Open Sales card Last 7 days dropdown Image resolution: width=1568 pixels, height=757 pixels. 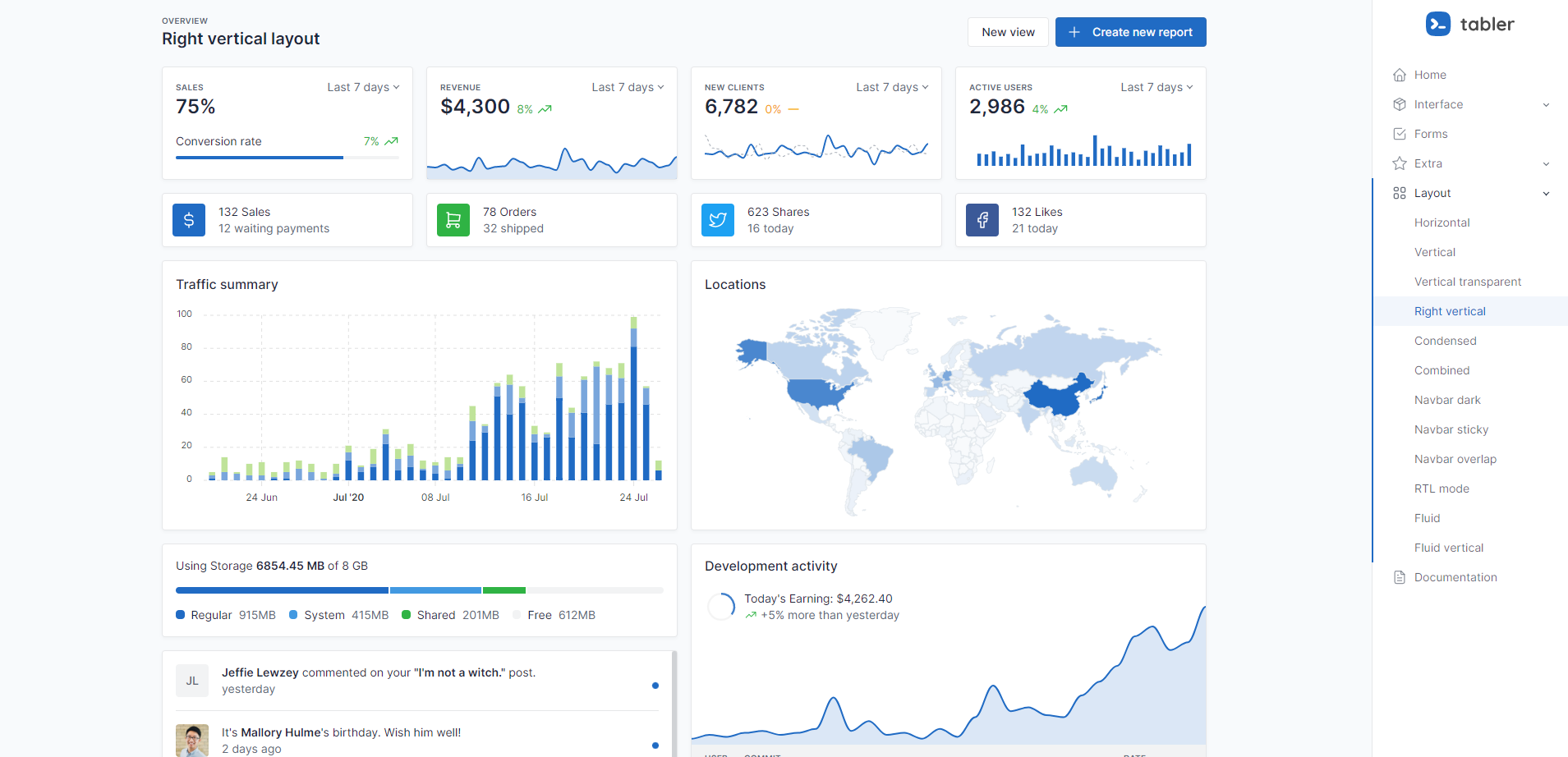[x=363, y=87]
